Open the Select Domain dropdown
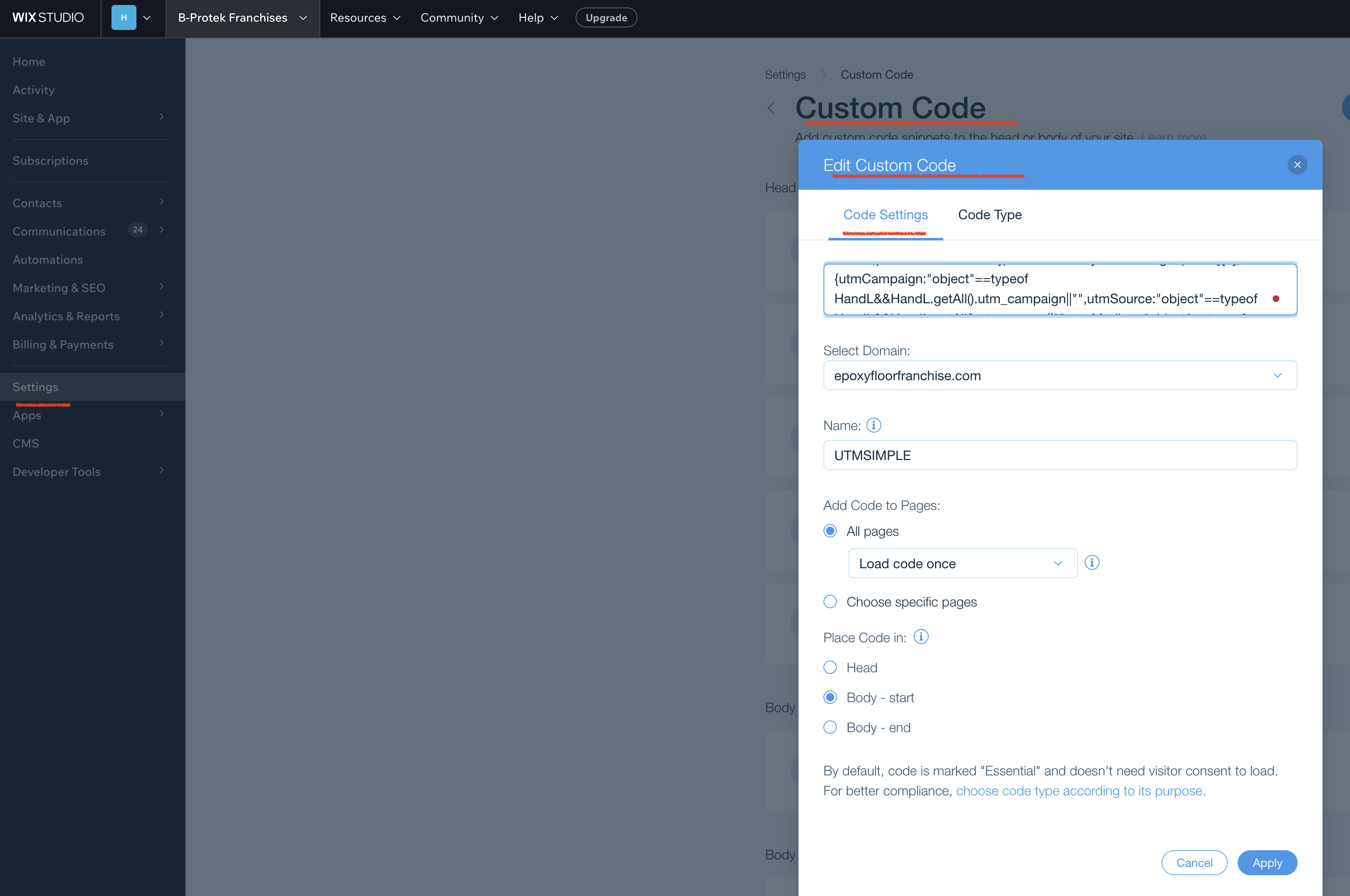Screen dimensions: 1350x896 1060,376
